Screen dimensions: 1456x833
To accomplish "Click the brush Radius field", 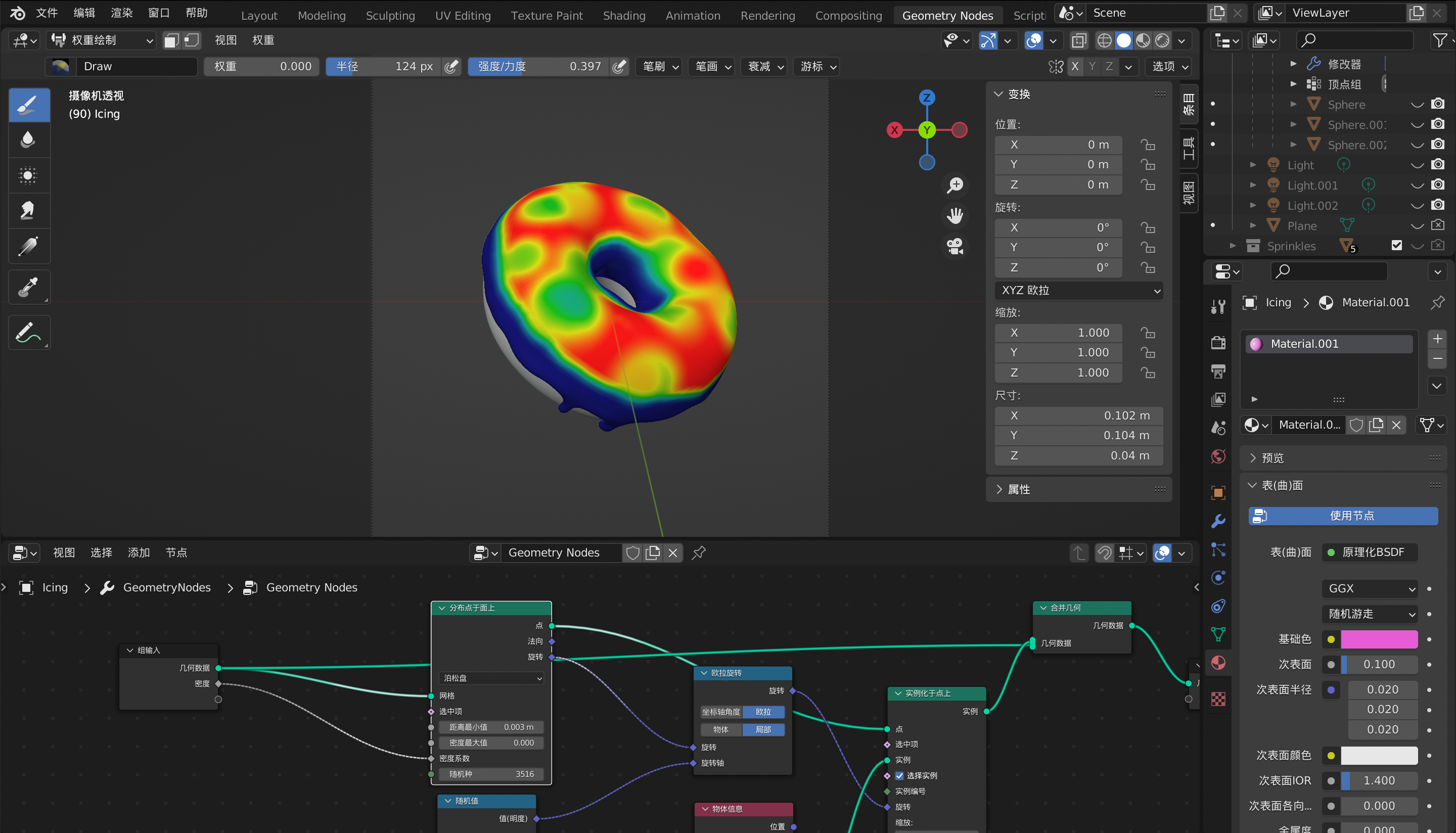I will pyautogui.click(x=383, y=66).
